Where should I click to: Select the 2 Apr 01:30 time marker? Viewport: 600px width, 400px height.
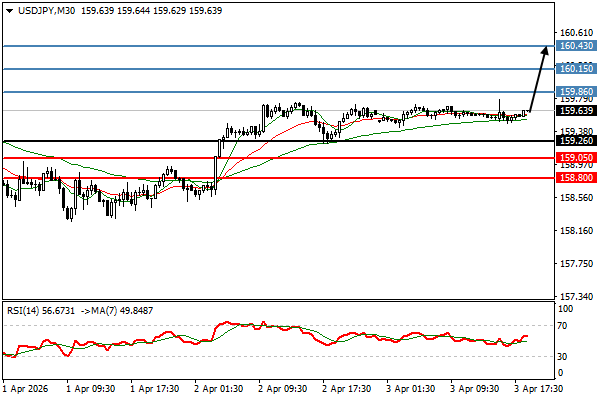[219, 386]
